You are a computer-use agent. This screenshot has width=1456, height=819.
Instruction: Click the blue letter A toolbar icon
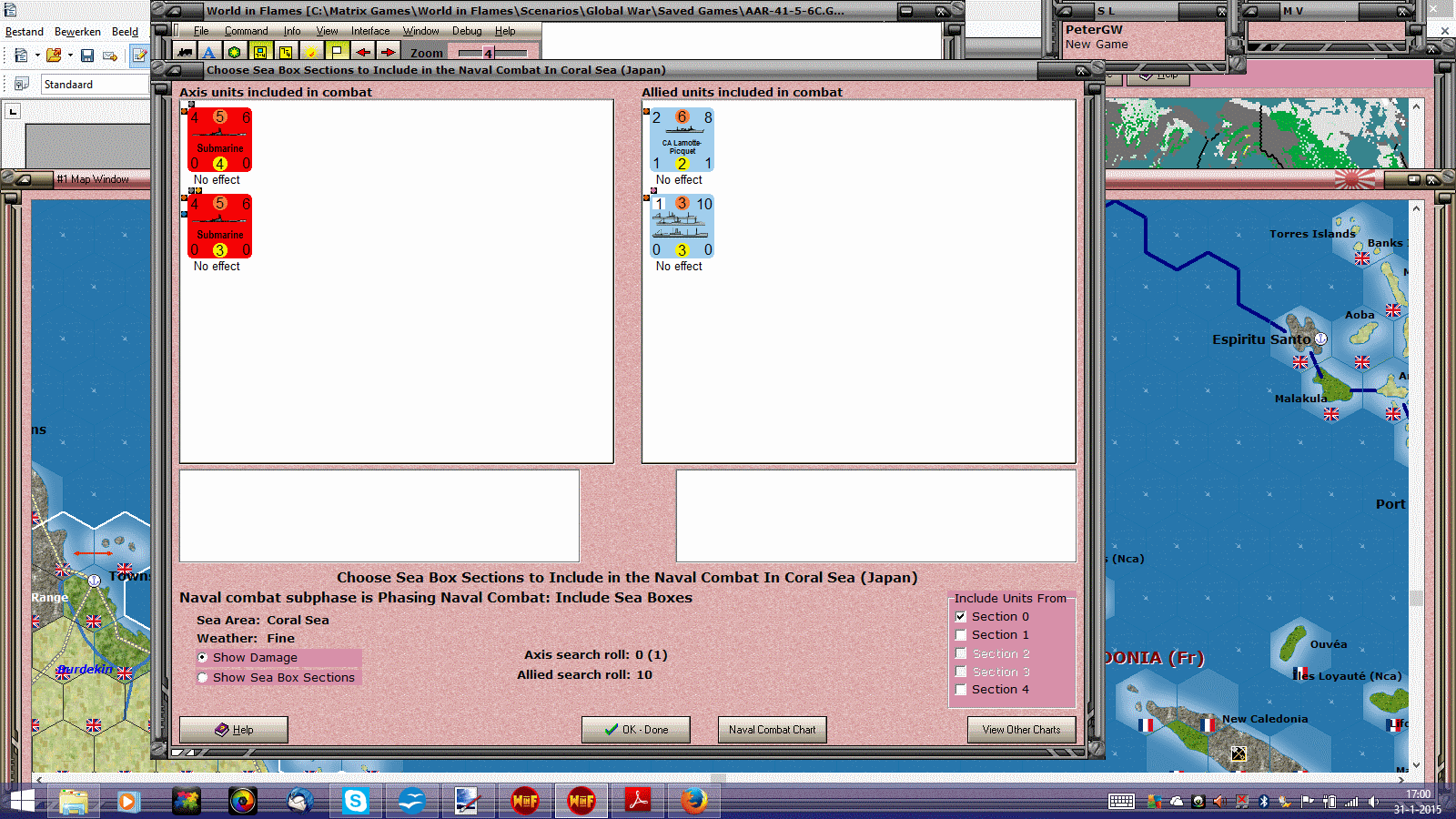209,53
